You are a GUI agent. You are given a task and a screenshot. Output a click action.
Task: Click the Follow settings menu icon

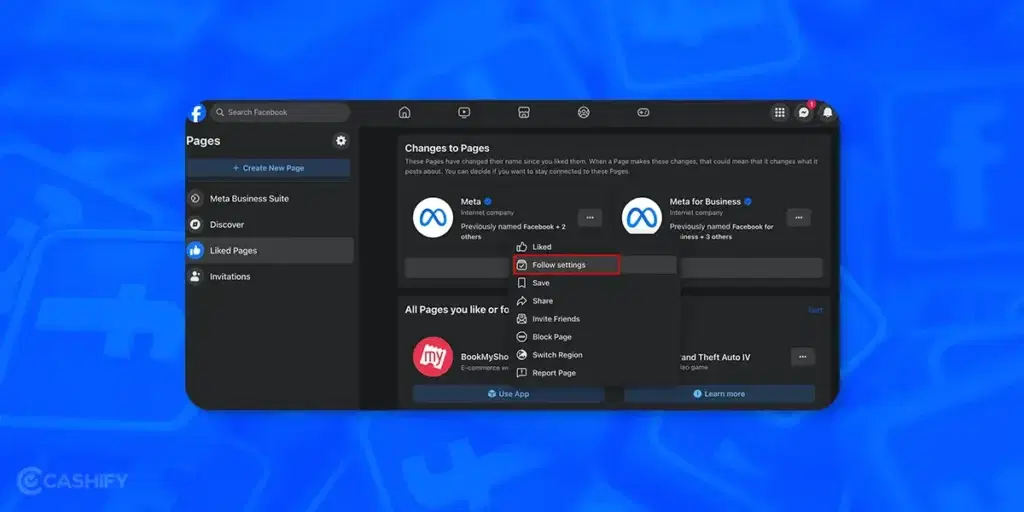click(522, 265)
